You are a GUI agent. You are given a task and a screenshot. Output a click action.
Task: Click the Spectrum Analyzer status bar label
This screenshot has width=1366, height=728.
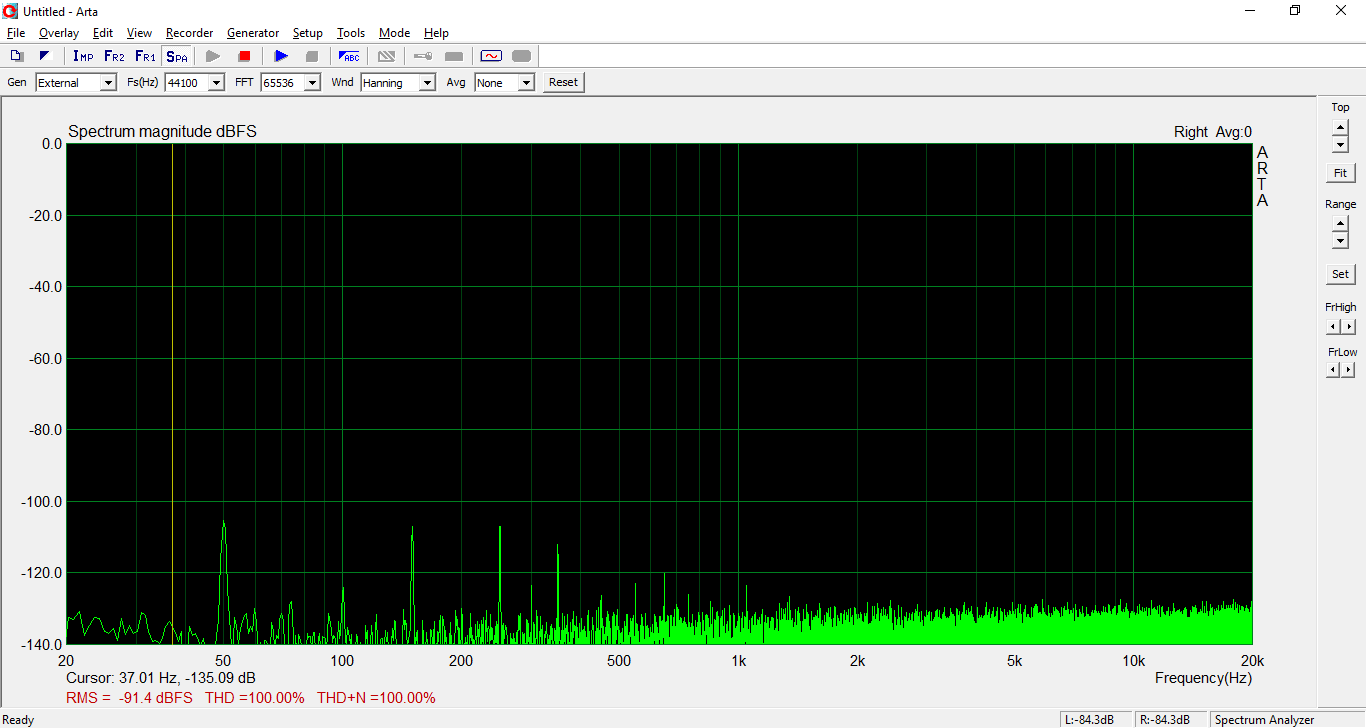pyautogui.click(x=1265, y=720)
